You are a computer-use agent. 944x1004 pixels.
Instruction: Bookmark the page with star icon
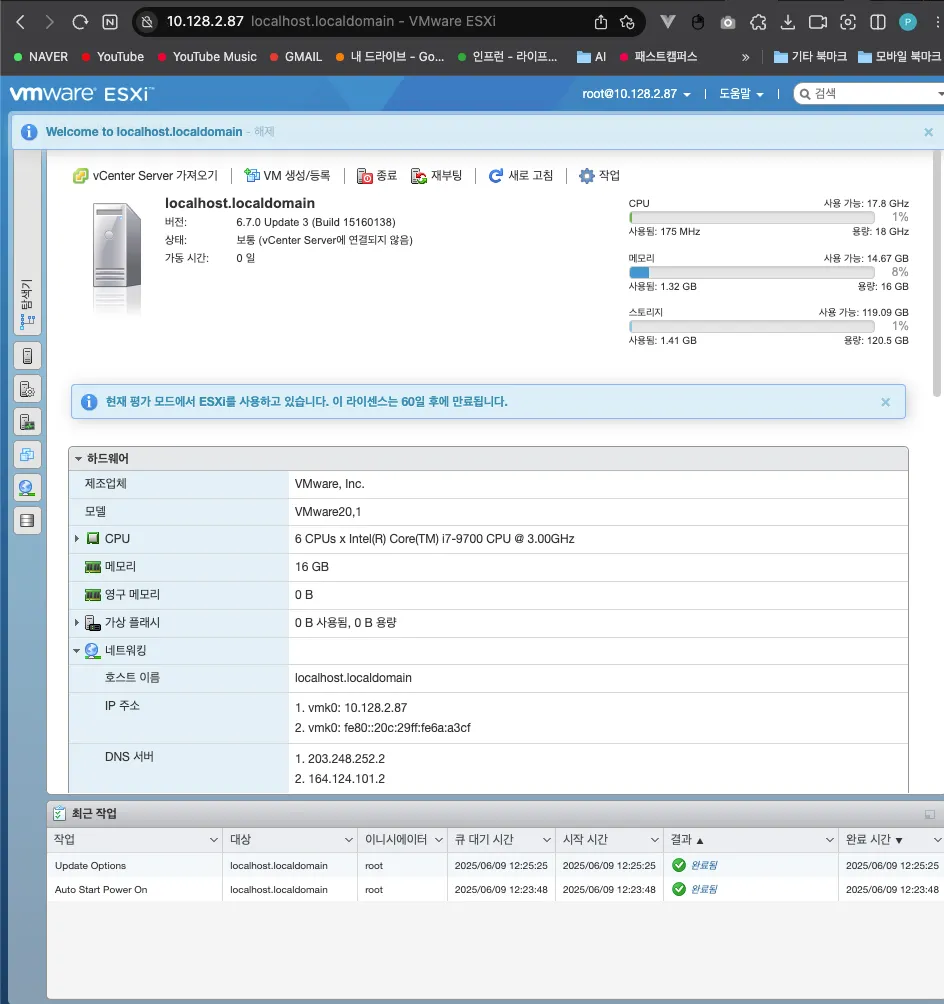pyautogui.click(x=627, y=22)
